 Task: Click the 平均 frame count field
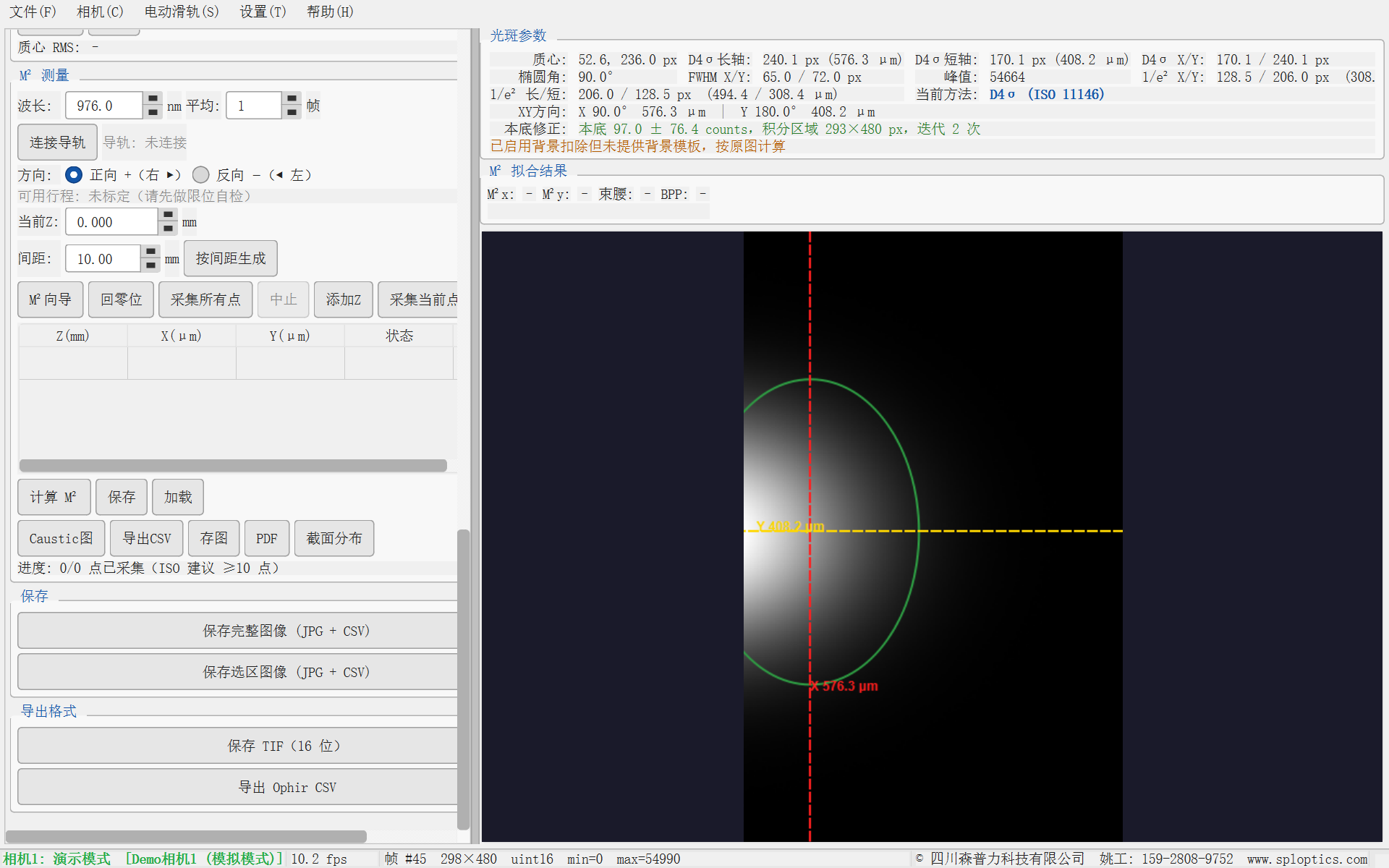[254, 106]
